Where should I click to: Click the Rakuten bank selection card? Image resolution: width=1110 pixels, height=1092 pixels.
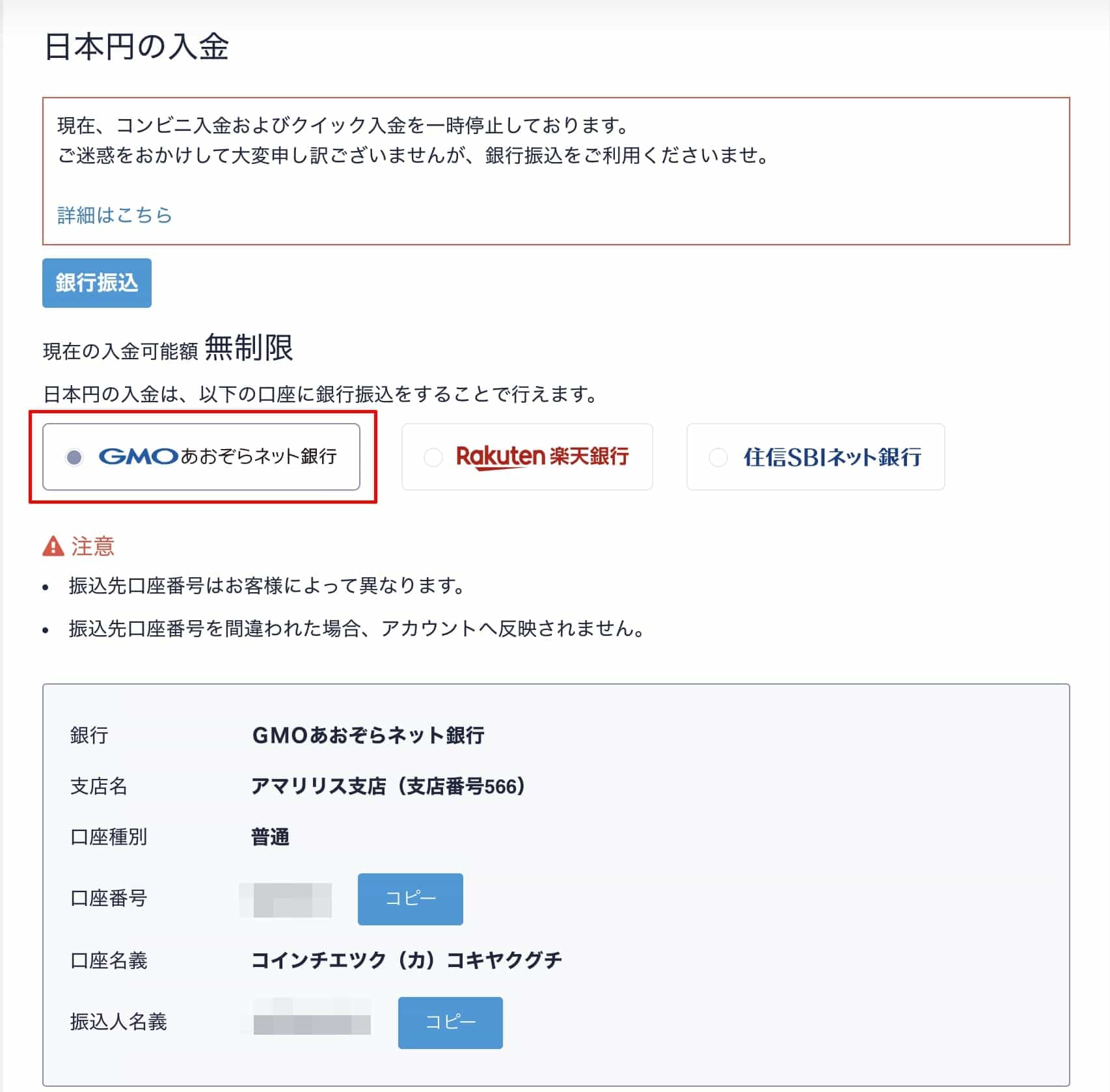pos(527,456)
